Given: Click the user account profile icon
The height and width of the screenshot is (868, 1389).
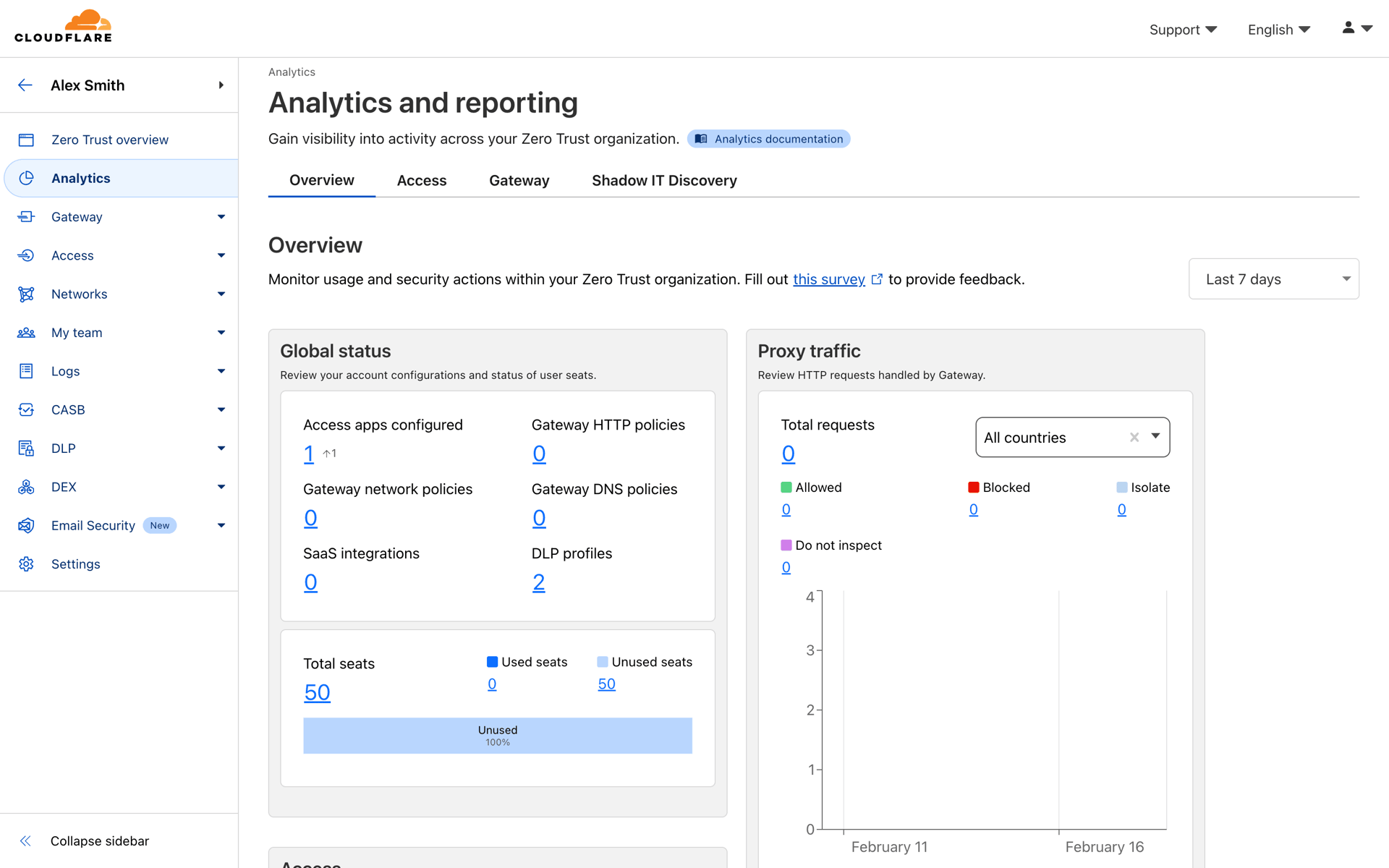Looking at the screenshot, I should click(1348, 27).
